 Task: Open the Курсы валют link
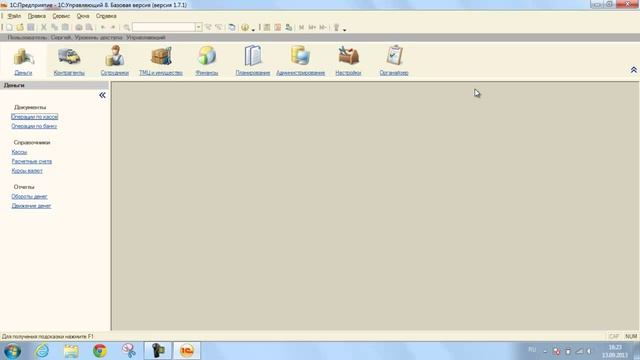27,171
